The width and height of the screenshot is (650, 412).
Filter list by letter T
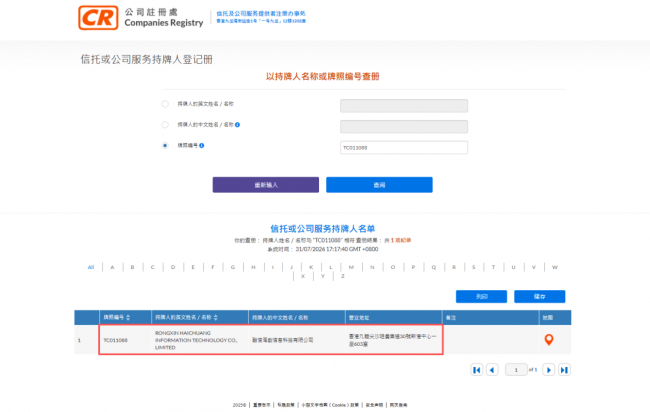pyautogui.click(x=493, y=267)
